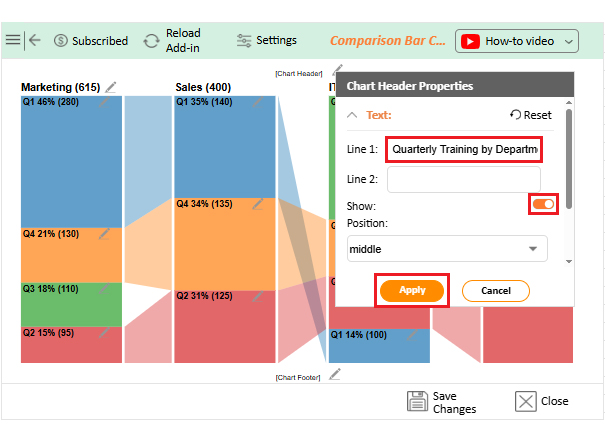Viewport: 605px width, 443px height.
Task: Open the Position dropdown showing middle
Action: click(447, 248)
